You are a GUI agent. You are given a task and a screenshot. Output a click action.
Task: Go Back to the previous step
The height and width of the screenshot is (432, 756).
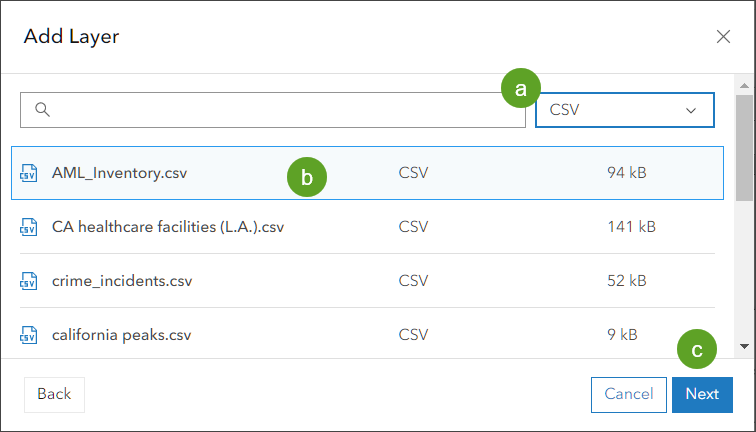pos(53,394)
